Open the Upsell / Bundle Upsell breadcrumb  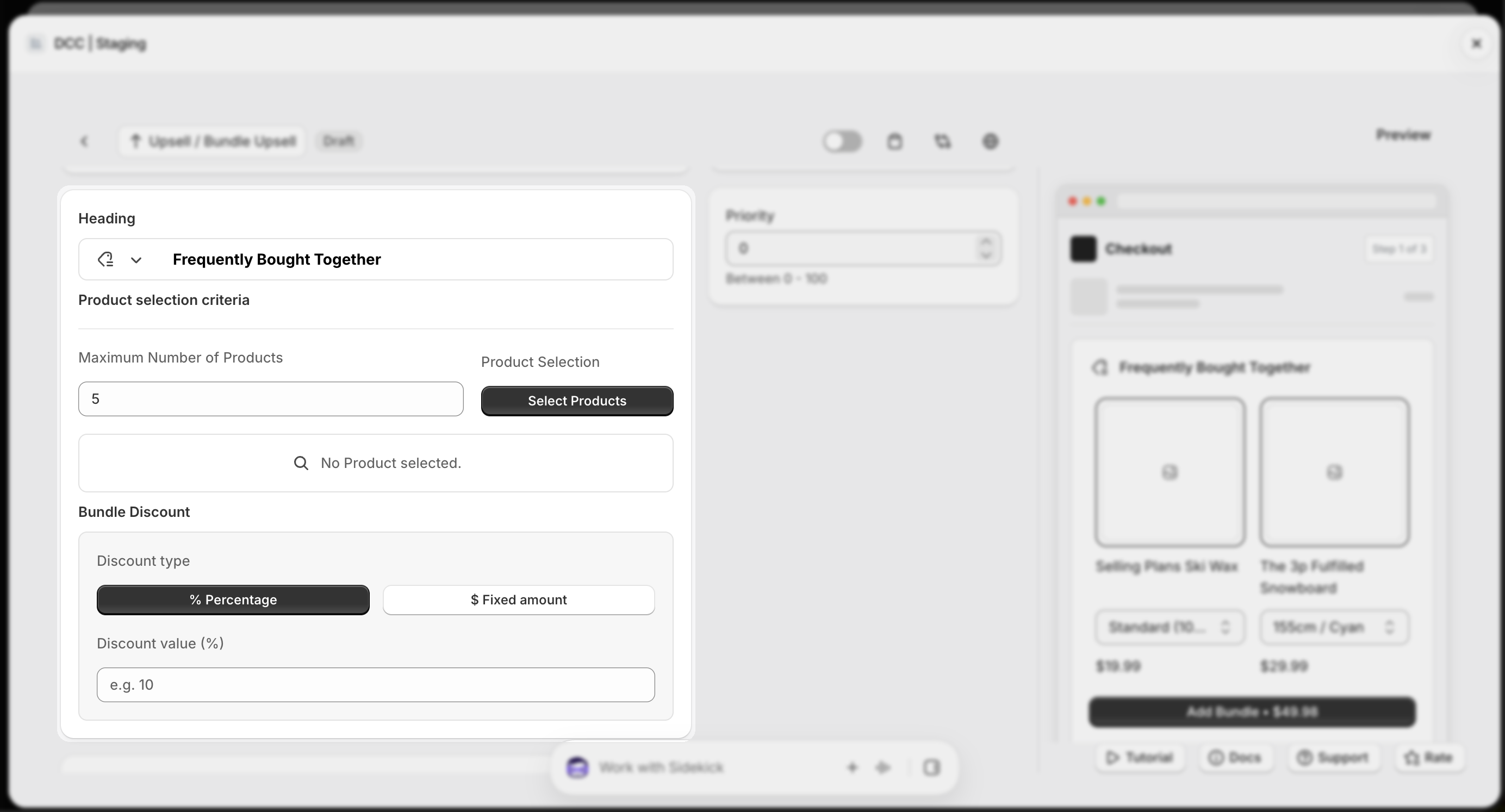[213, 141]
